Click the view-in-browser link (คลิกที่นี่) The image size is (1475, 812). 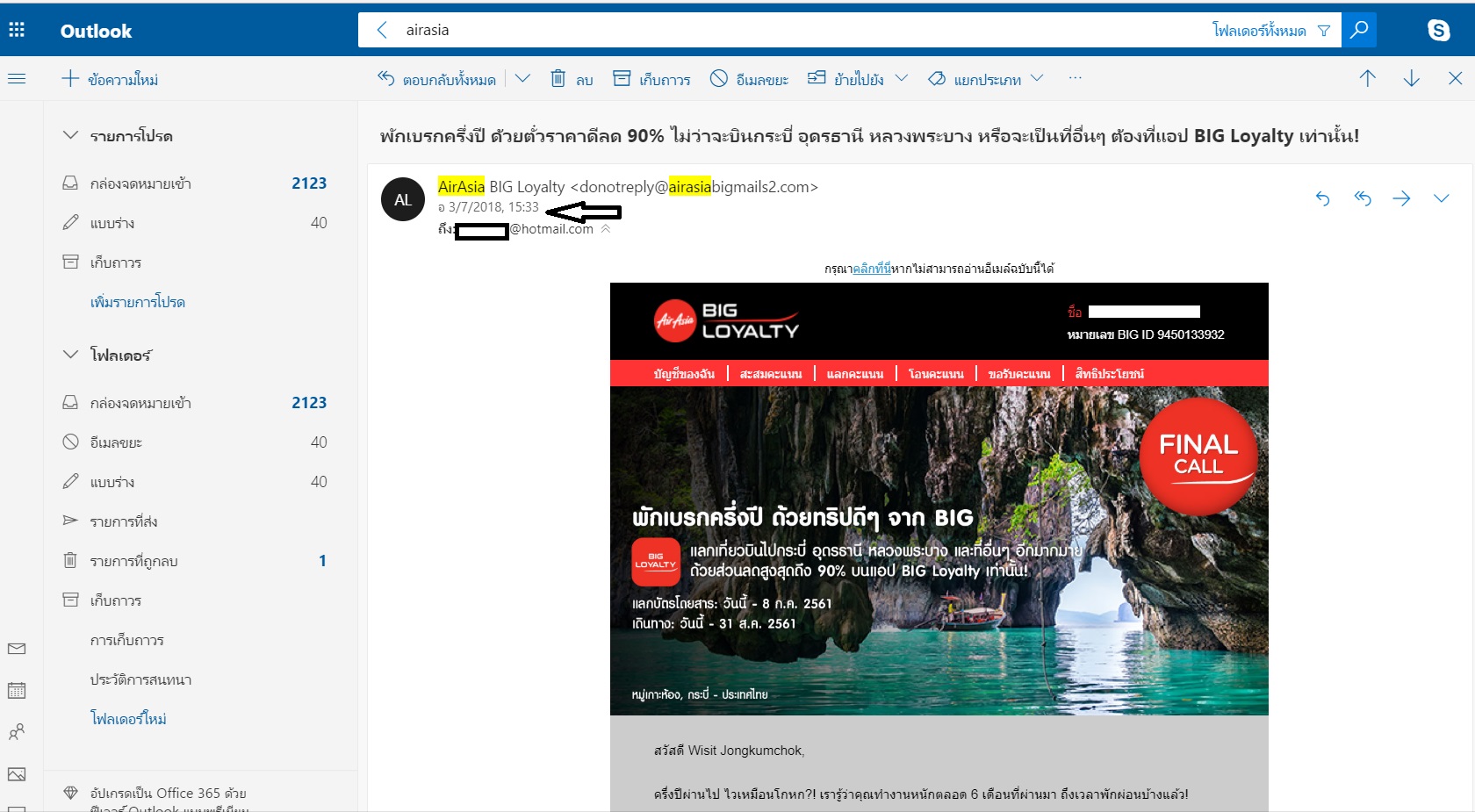(x=872, y=269)
